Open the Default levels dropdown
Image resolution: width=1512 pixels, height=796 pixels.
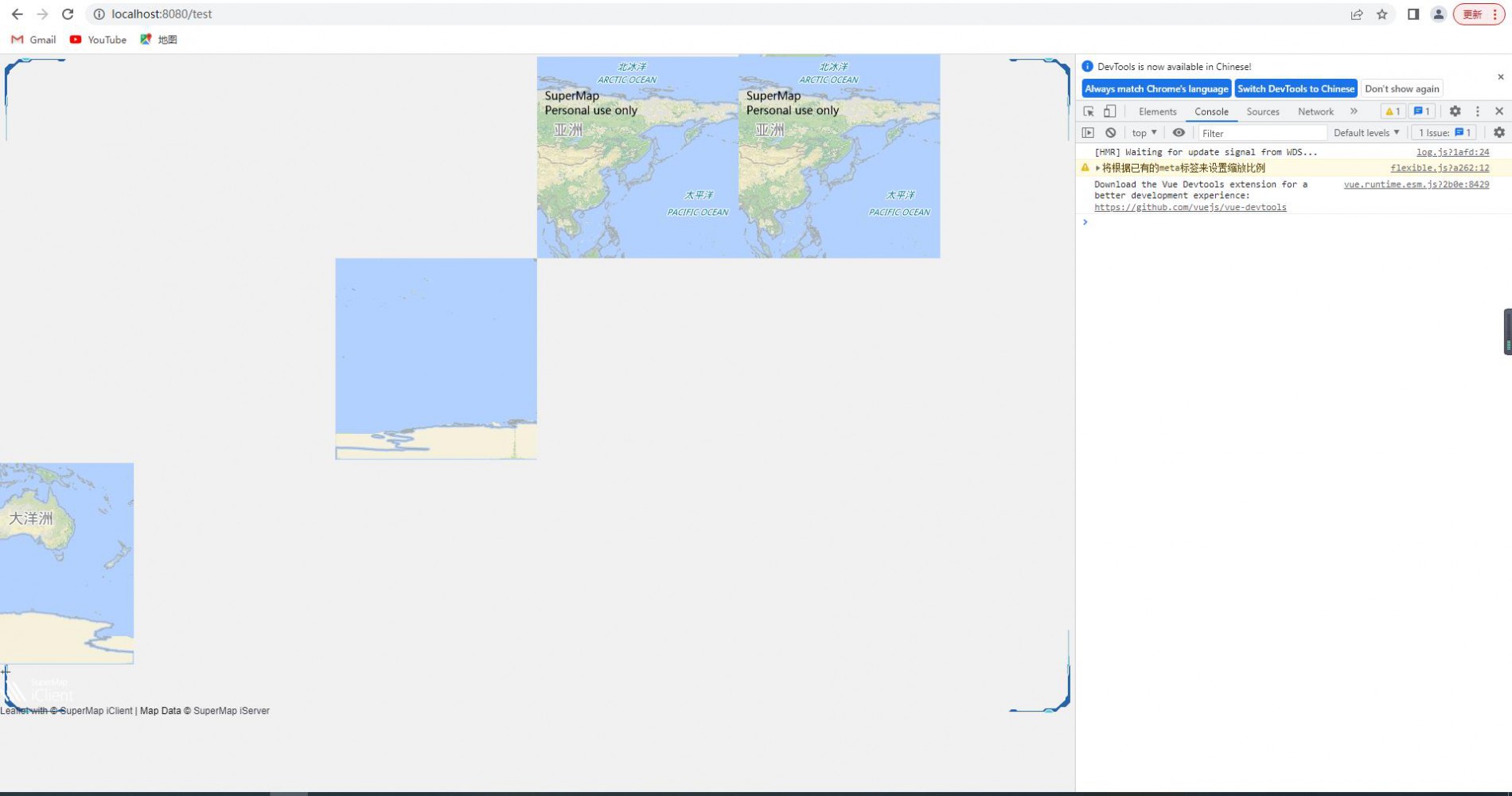click(1366, 133)
